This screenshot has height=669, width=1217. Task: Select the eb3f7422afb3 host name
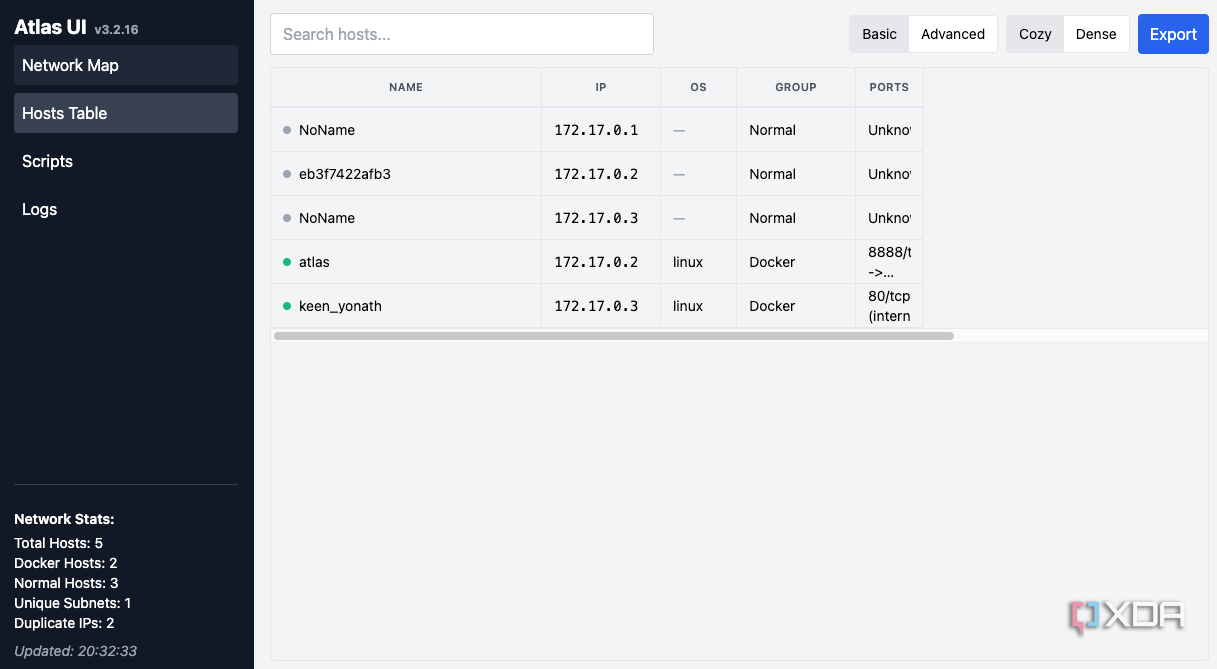point(345,174)
